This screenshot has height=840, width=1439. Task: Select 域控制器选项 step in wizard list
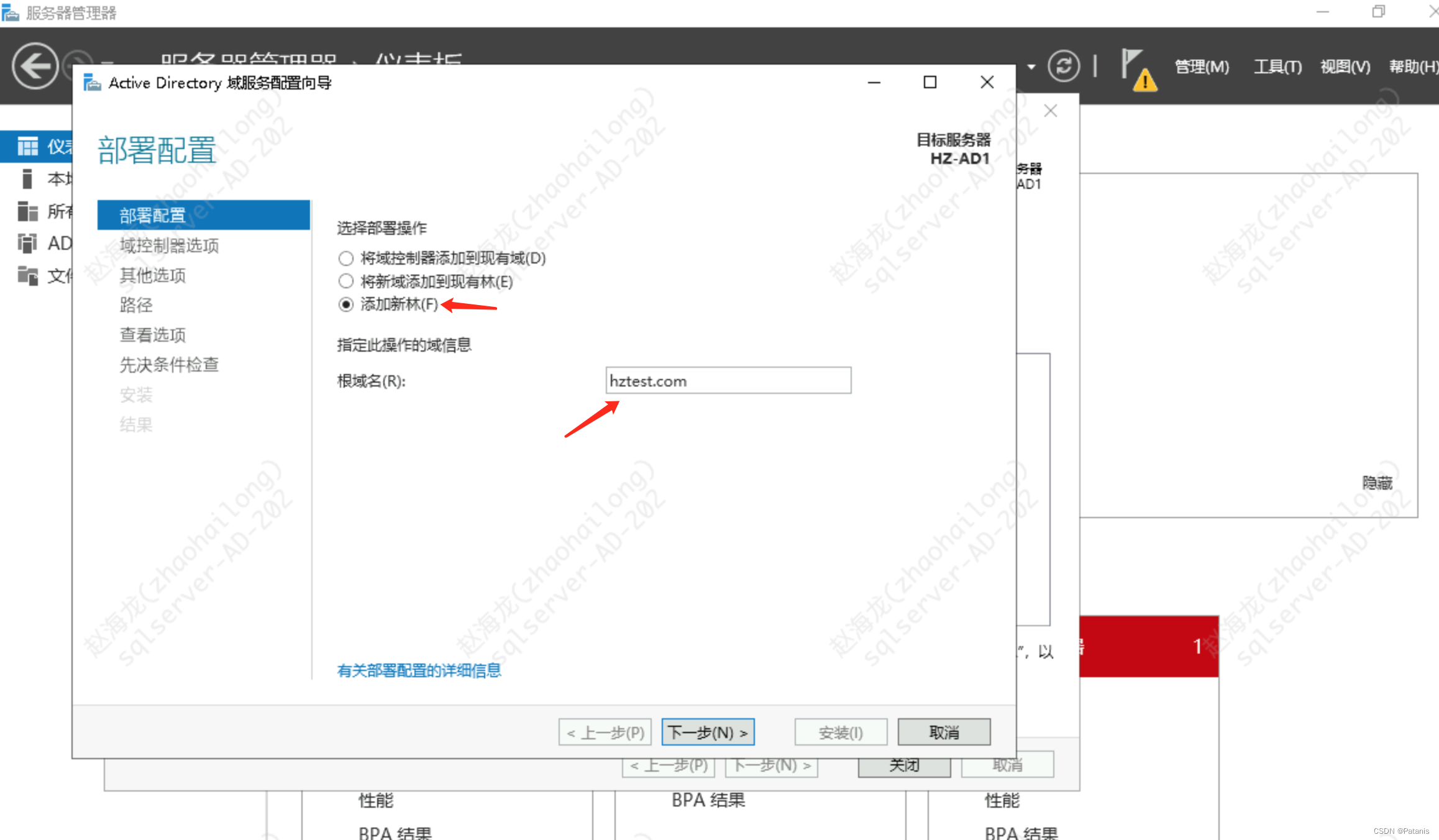[169, 245]
